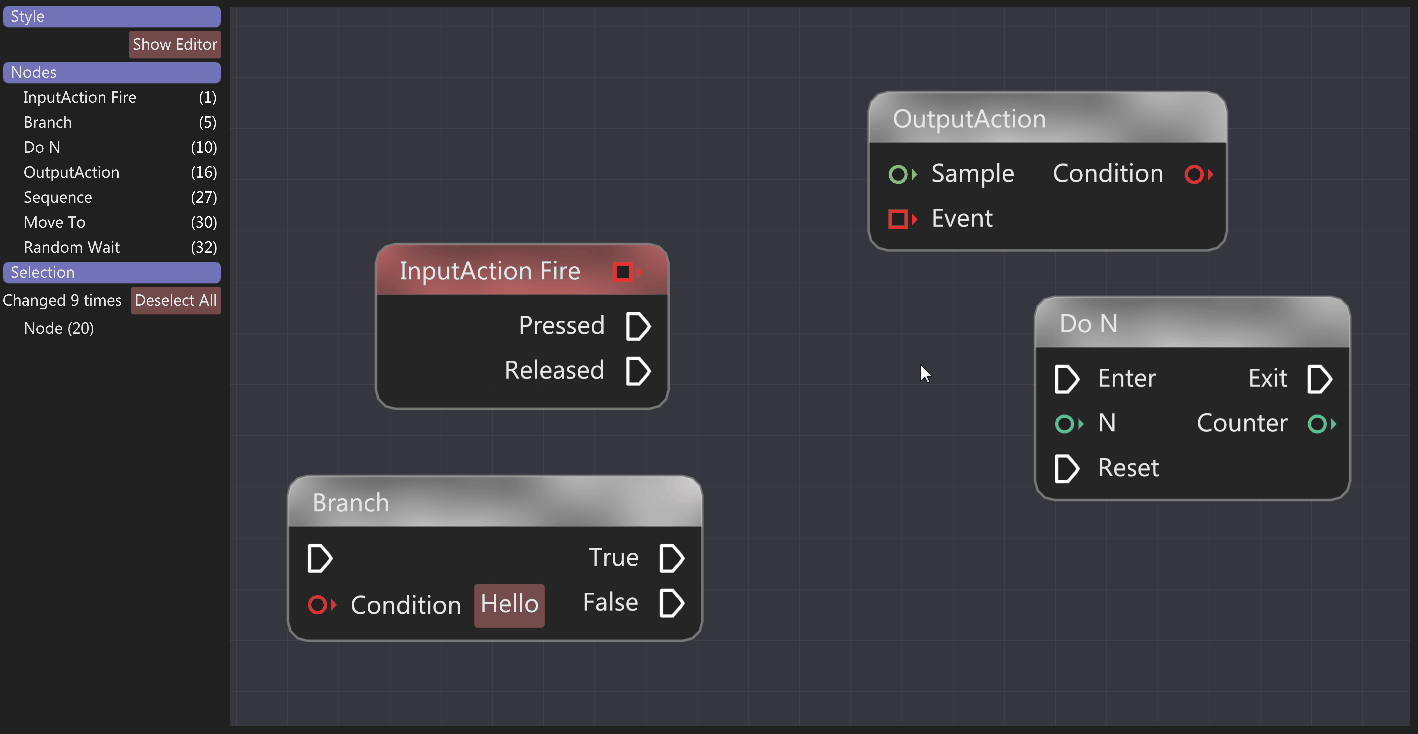This screenshot has height=734, width=1418.
Task: Click the Released output pin on InputAction Fire
Action: 638,371
